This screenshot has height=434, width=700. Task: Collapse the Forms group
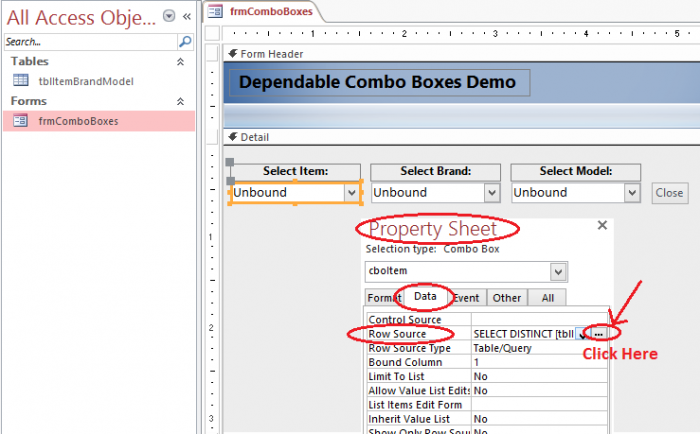[x=181, y=102]
